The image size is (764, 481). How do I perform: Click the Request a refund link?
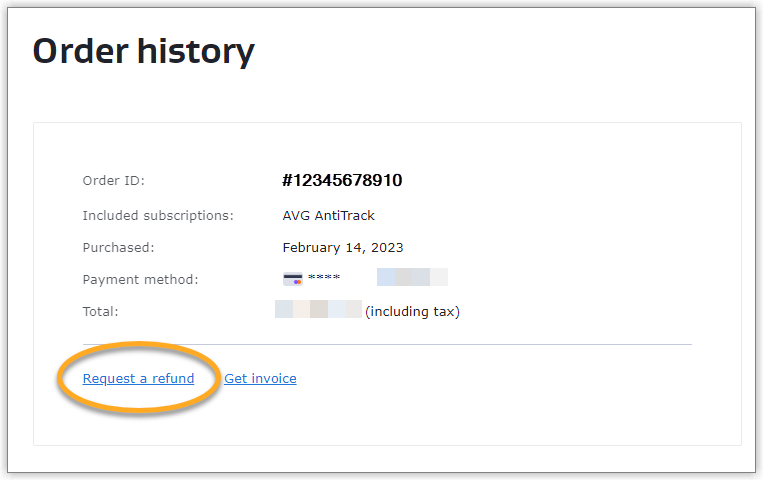[138, 378]
